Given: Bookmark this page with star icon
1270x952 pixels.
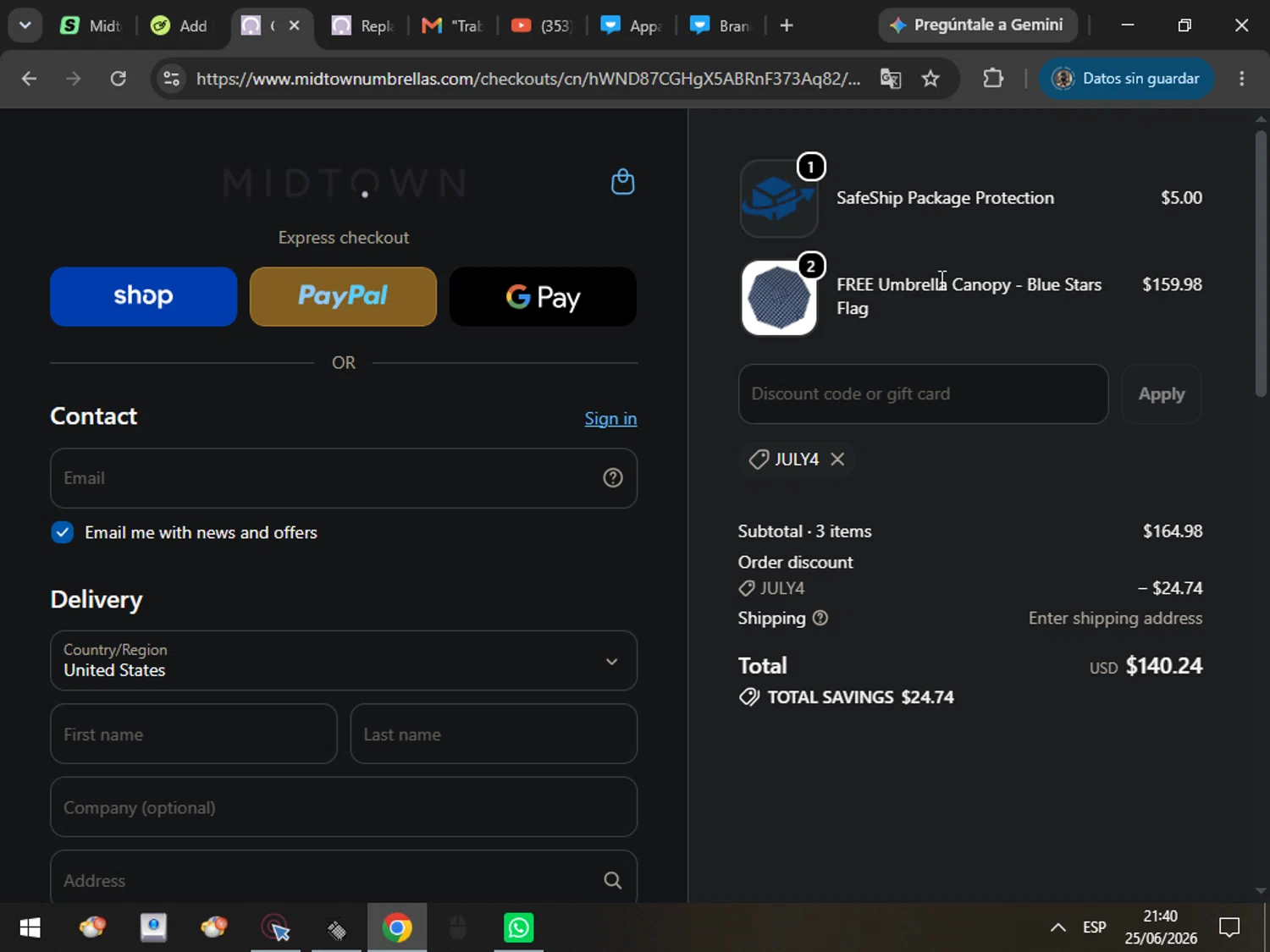Looking at the screenshot, I should (x=930, y=79).
